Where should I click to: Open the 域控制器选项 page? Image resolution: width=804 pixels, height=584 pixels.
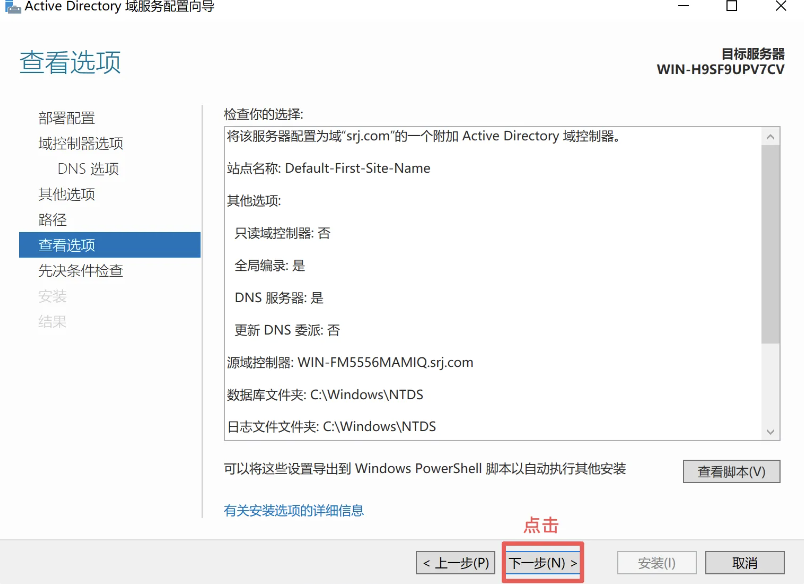click(x=81, y=143)
